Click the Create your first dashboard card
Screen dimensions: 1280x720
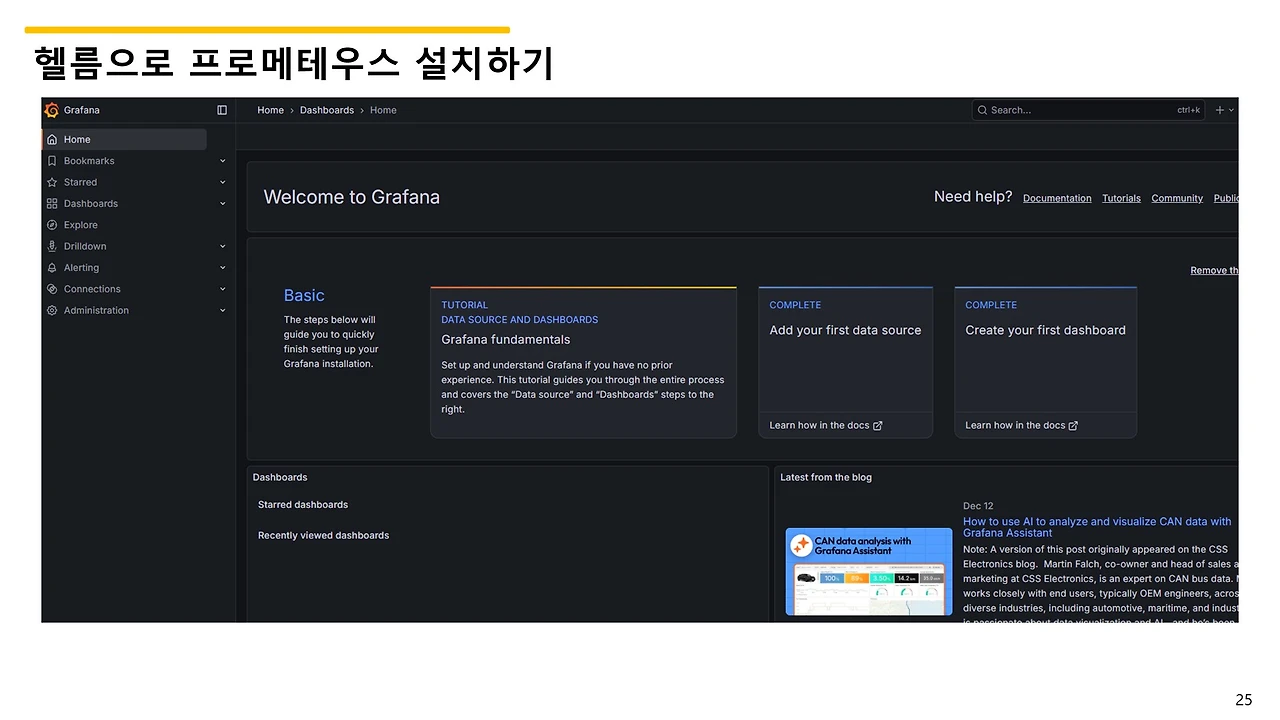pyautogui.click(x=1045, y=362)
